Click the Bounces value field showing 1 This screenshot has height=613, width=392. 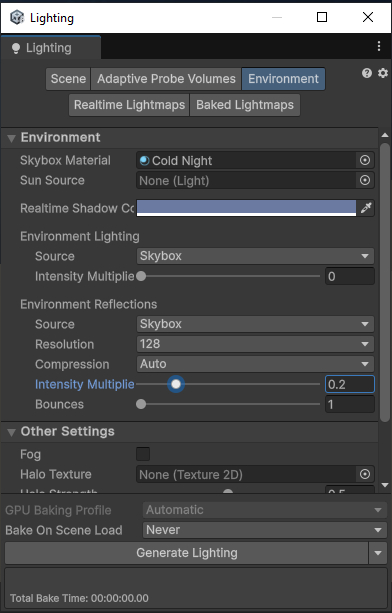(x=350, y=404)
